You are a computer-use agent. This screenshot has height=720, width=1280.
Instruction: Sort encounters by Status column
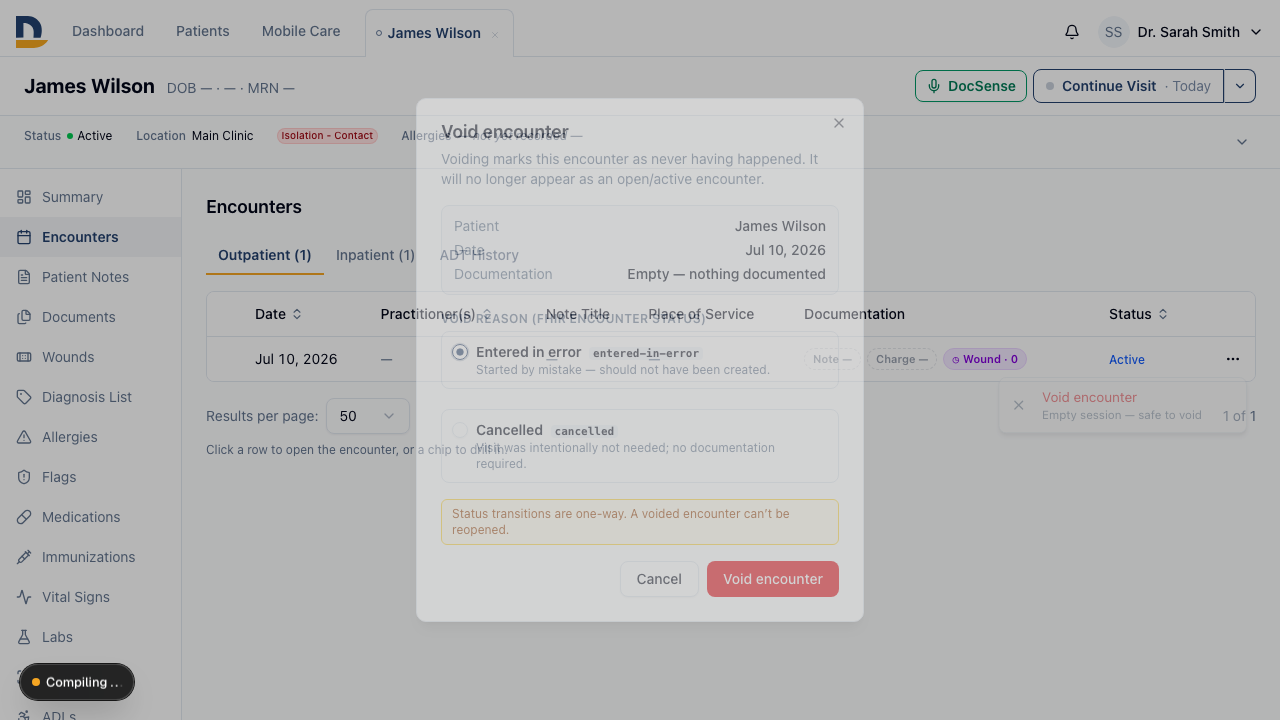coord(1138,314)
